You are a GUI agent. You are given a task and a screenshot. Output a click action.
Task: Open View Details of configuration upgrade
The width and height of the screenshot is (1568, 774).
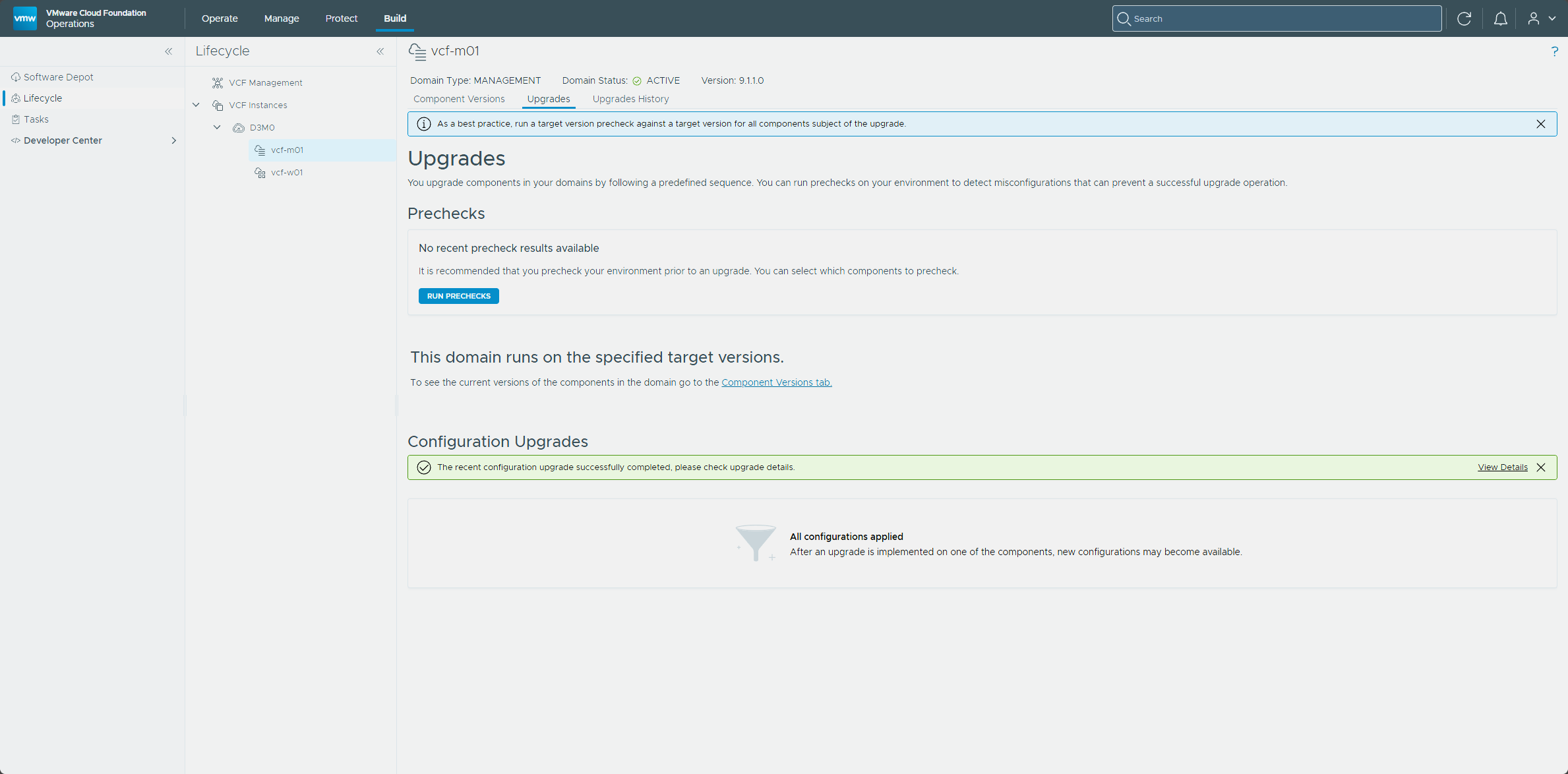click(1503, 467)
